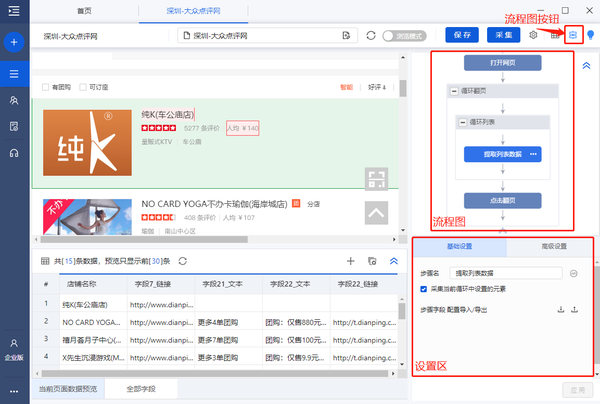Collapse the 循环翻页 loop node
The height and width of the screenshot is (404, 600).
[454, 91]
